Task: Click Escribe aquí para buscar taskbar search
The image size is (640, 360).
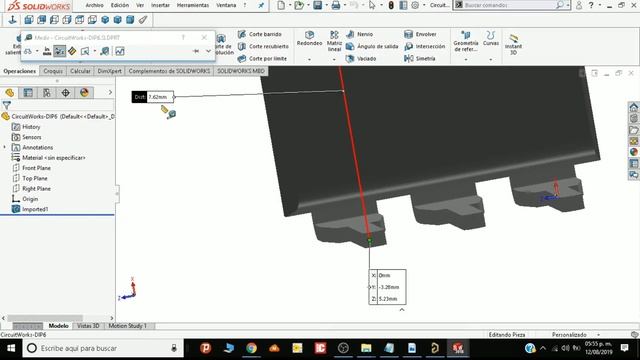Action: 103,348
